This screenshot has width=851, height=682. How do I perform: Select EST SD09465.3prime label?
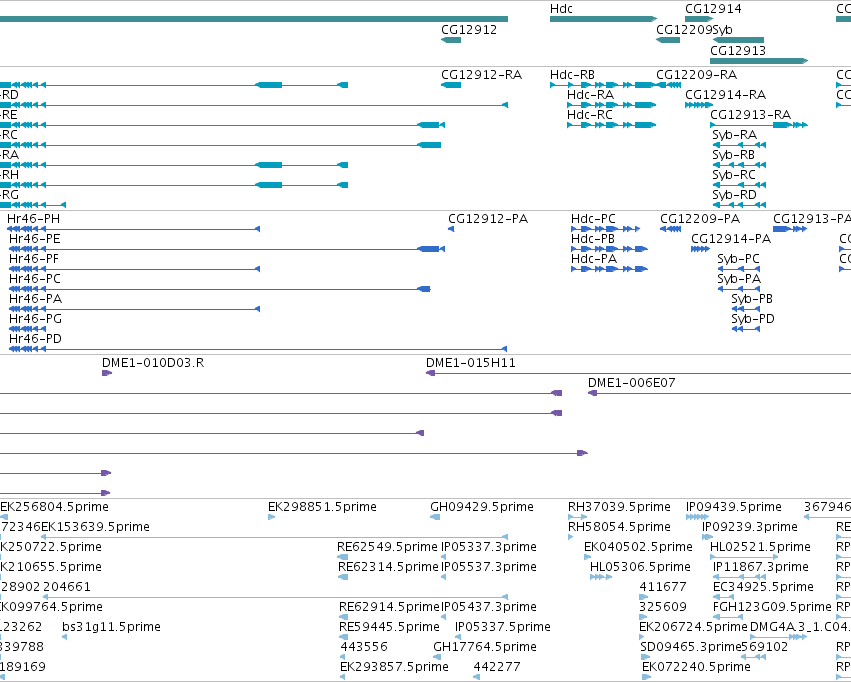point(691,647)
